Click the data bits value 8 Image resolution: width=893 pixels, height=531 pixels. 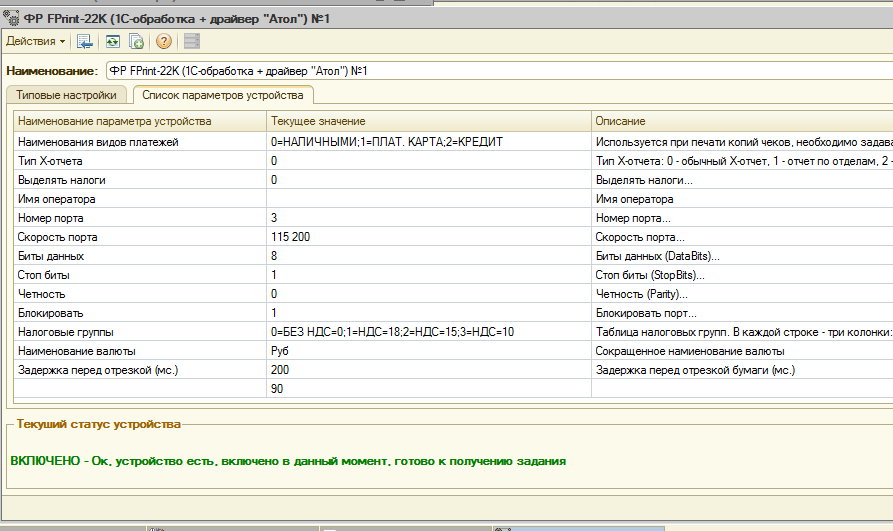[274, 256]
